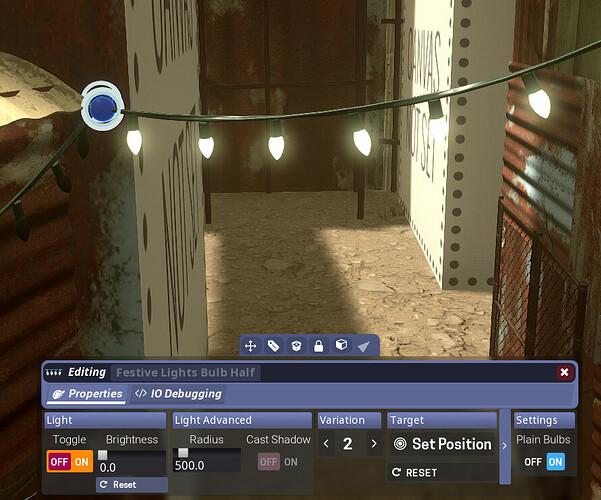This screenshot has width=601, height=500.
Task: Click the move tool icon in toolbar
Action: [252, 346]
